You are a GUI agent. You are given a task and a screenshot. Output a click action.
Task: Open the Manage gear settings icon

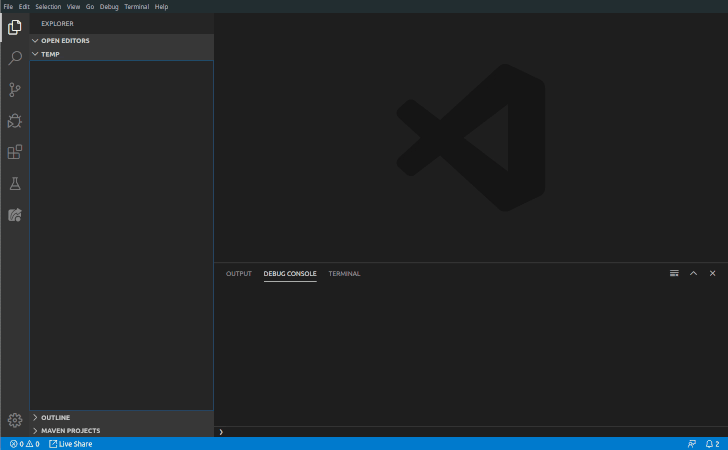[15, 420]
